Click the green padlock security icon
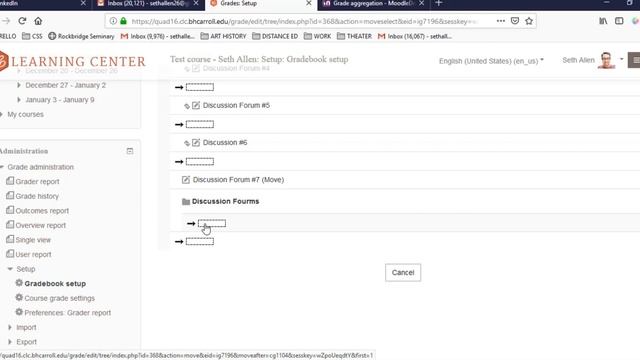 (123, 21)
